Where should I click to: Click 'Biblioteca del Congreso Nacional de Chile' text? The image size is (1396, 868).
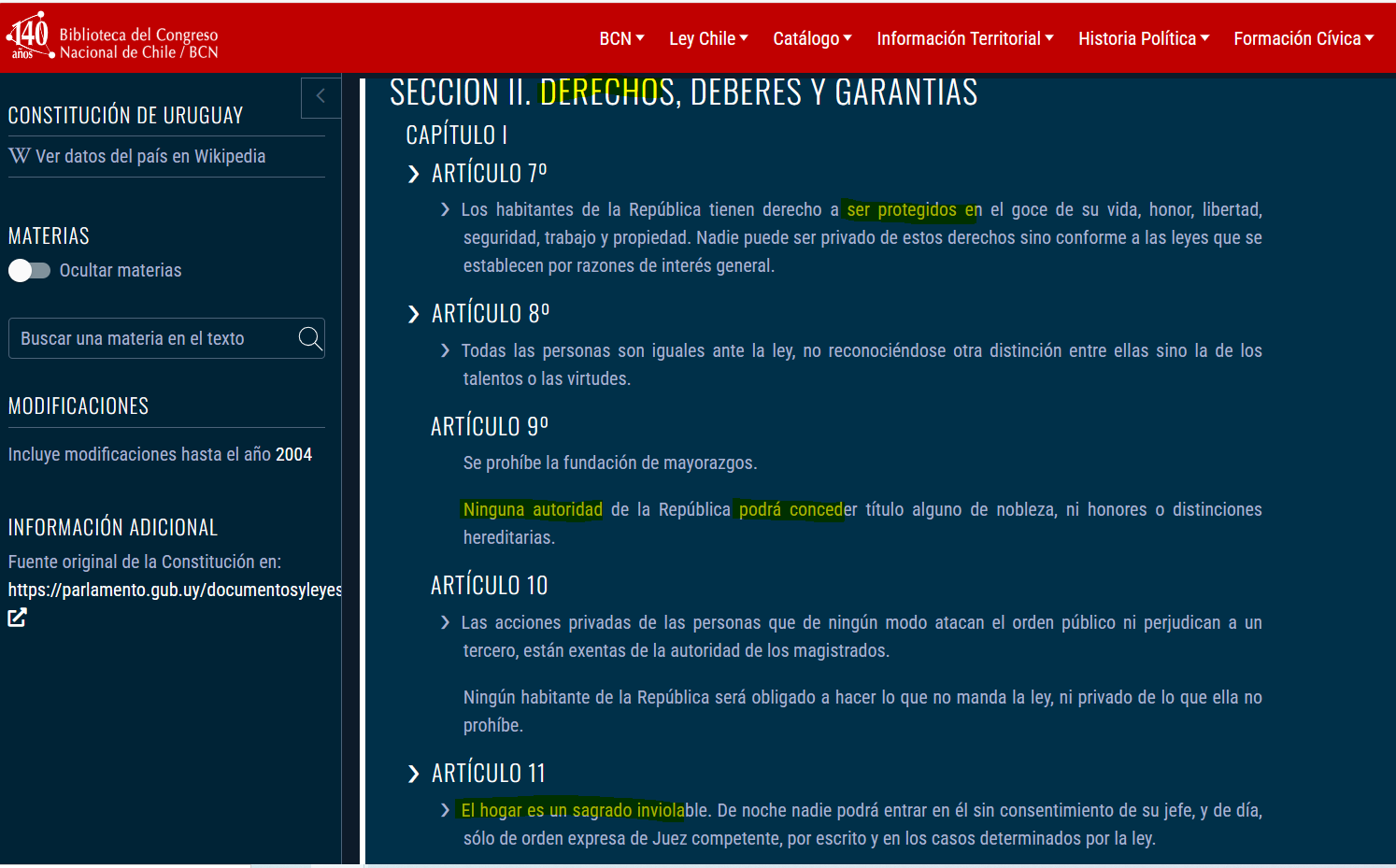tap(139, 43)
